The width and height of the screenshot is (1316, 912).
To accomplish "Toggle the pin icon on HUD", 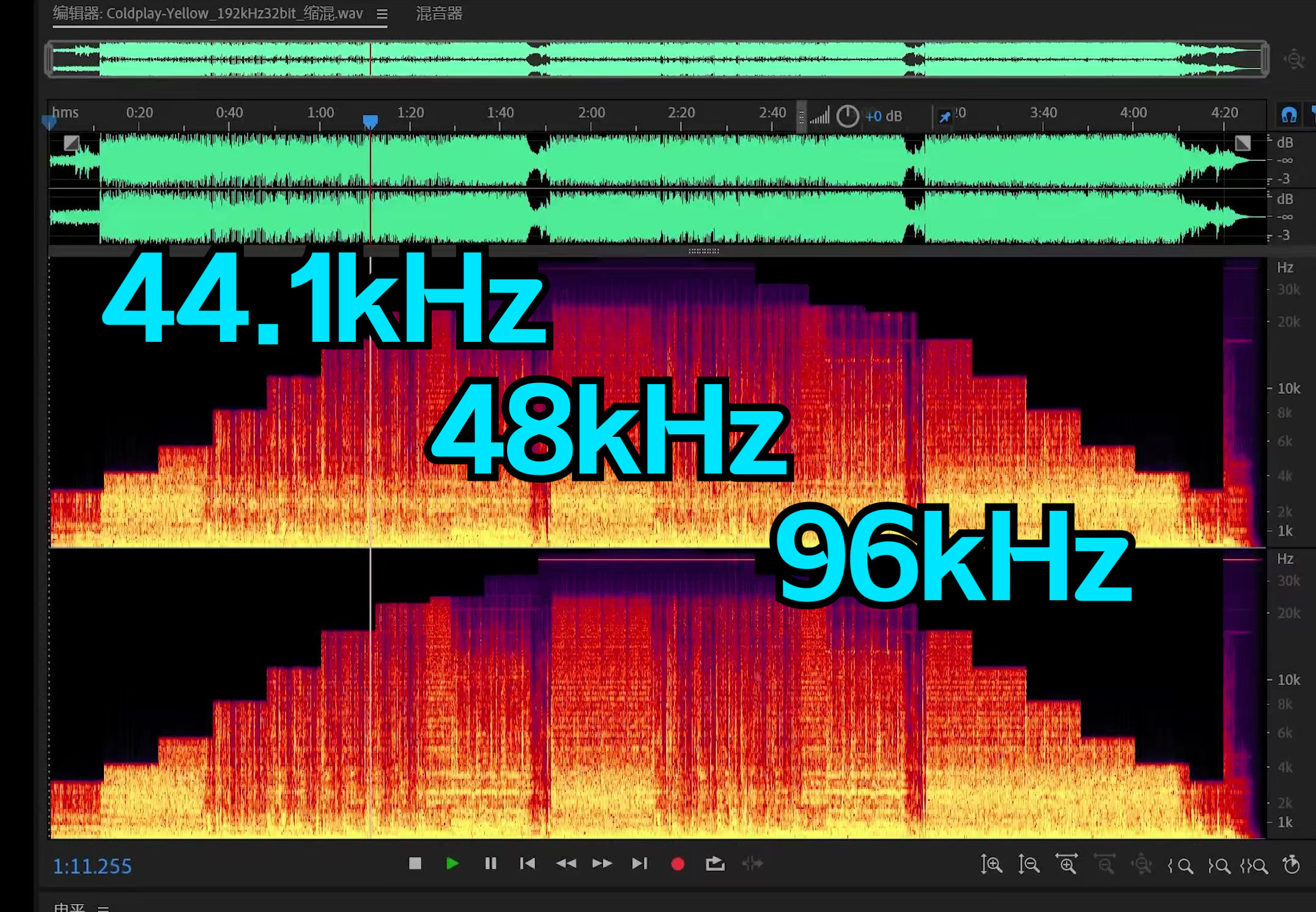I will point(945,116).
